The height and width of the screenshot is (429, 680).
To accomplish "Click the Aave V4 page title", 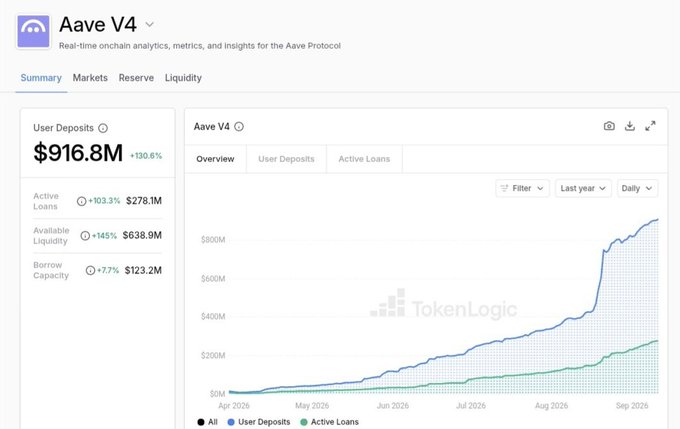I will 98,24.
